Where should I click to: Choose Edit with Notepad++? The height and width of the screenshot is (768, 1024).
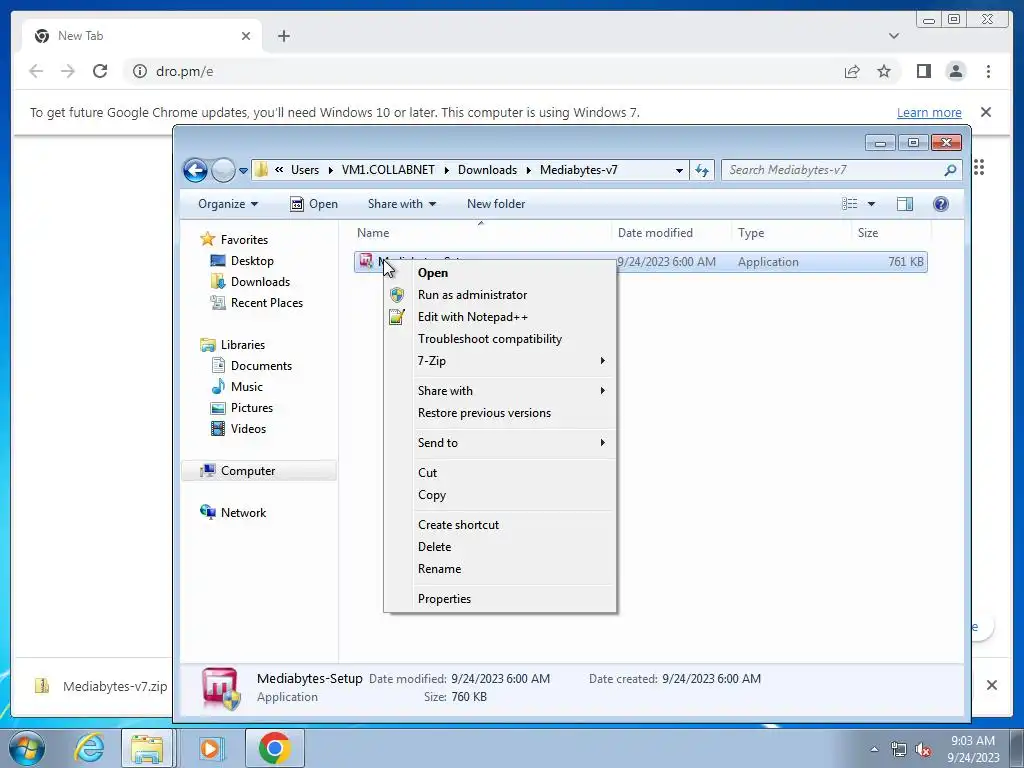pos(500,317)
